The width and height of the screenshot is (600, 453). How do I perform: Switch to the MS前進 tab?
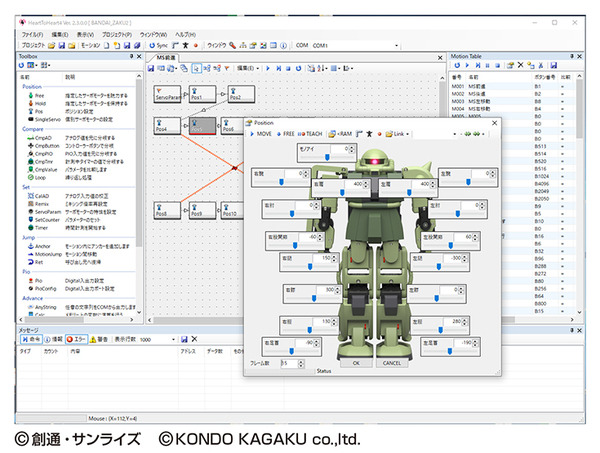[x=166, y=57]
